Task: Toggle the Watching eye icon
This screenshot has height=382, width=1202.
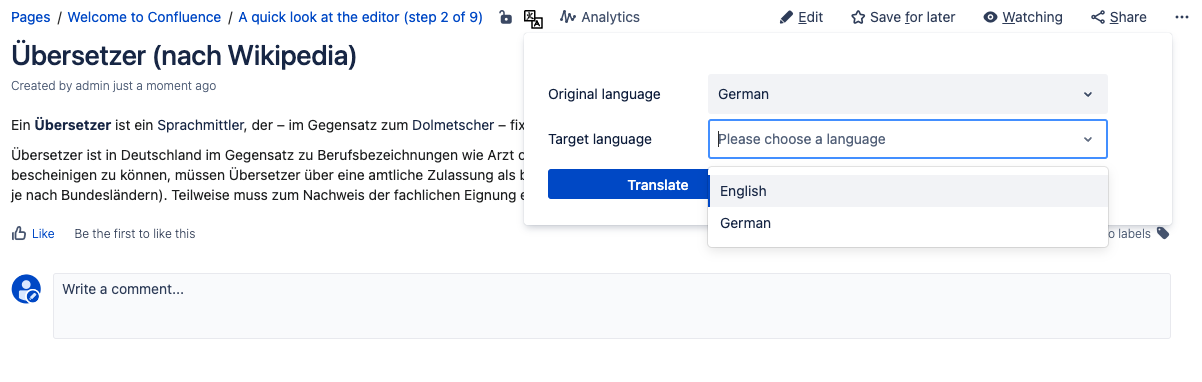Action: [990, 17]
